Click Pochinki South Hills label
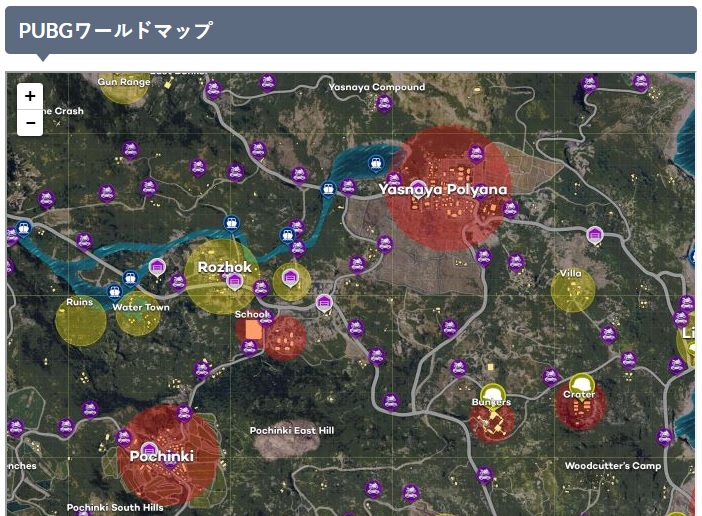 click(115, 507)
